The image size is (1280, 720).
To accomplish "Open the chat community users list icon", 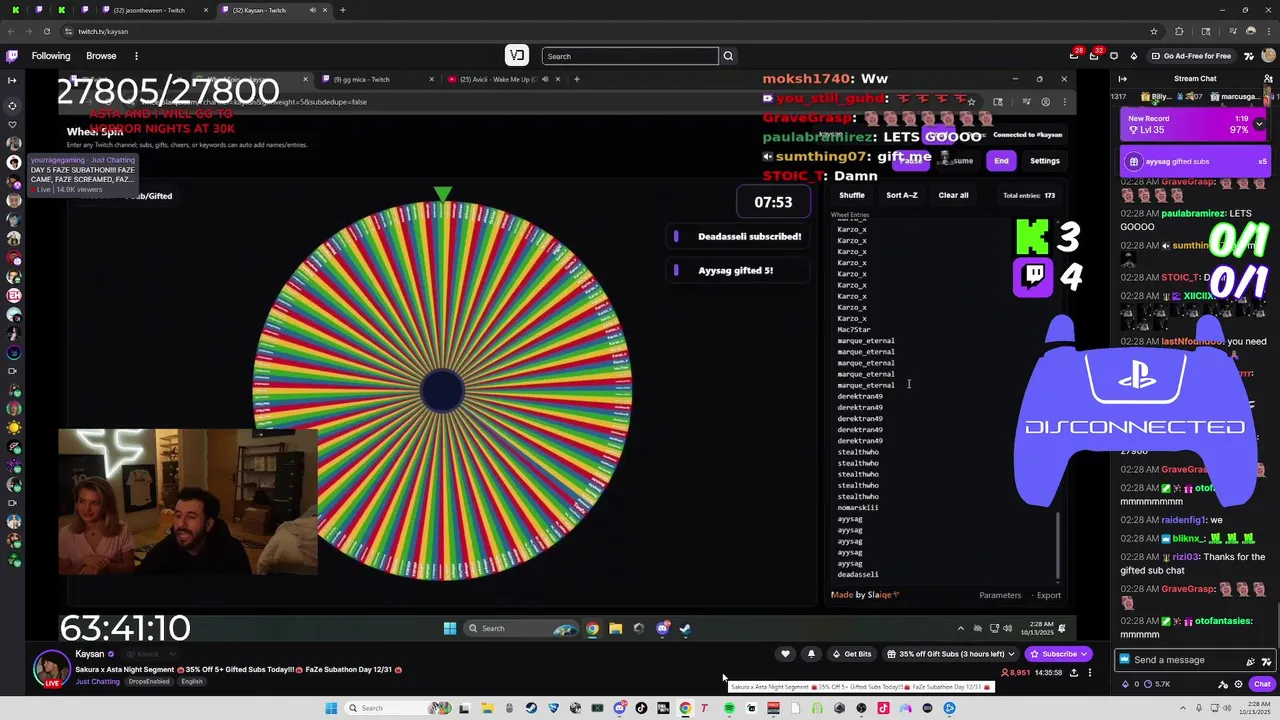I will point(1269,79).
